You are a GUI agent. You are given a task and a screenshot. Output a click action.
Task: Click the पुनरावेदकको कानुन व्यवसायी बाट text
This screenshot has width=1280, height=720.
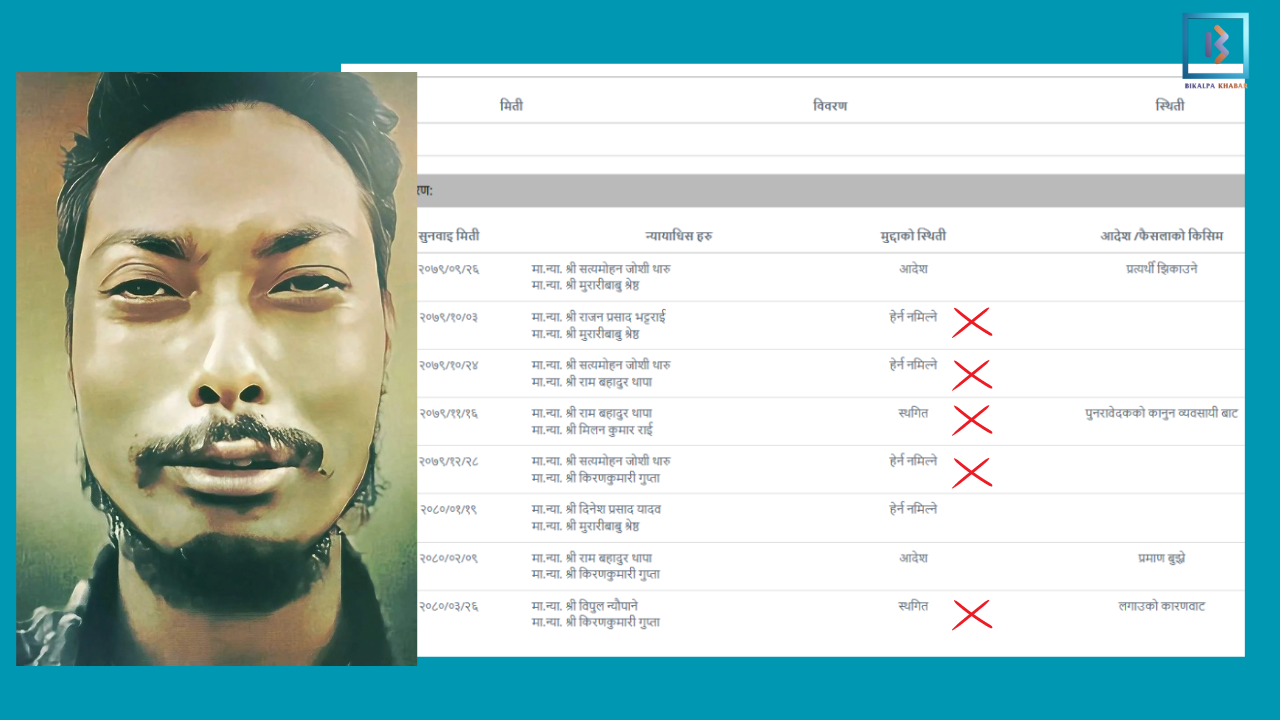tap(1161, 413)
